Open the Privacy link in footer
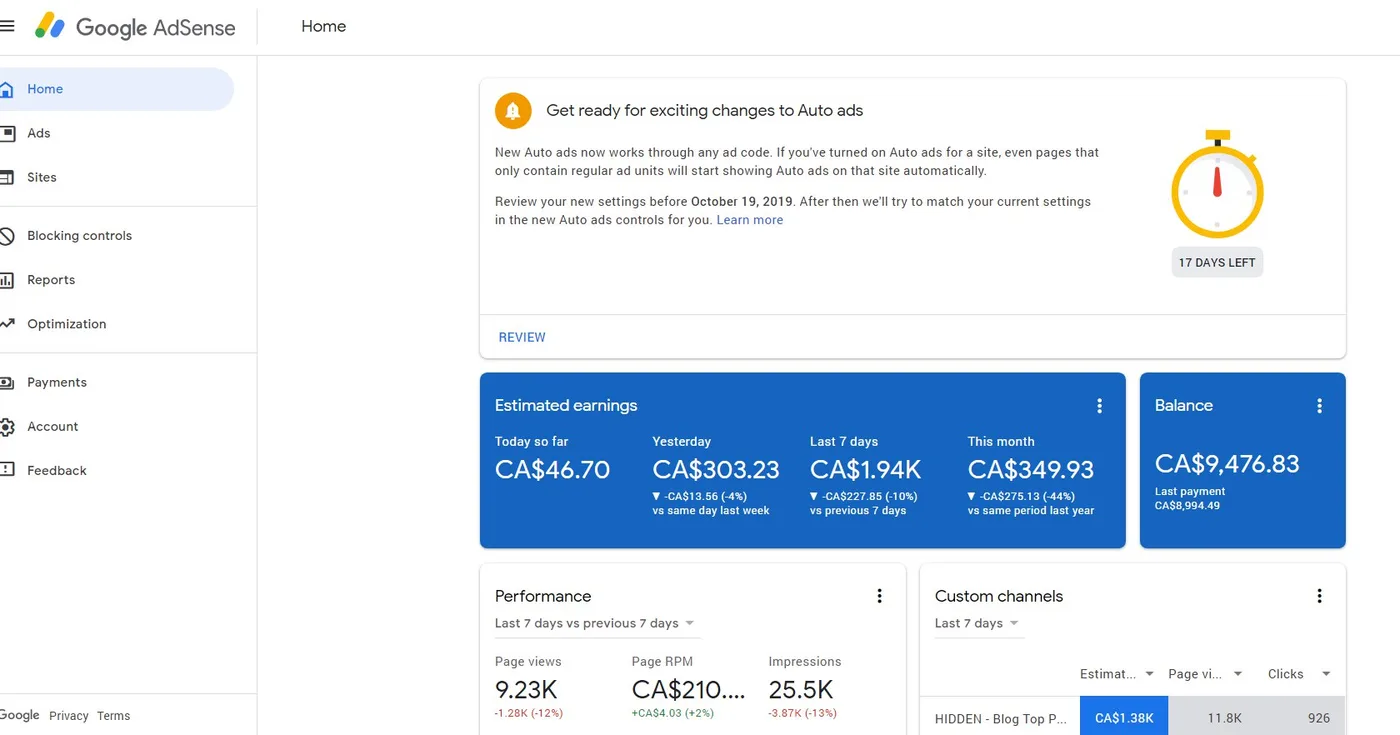 [x=69, y=716]
